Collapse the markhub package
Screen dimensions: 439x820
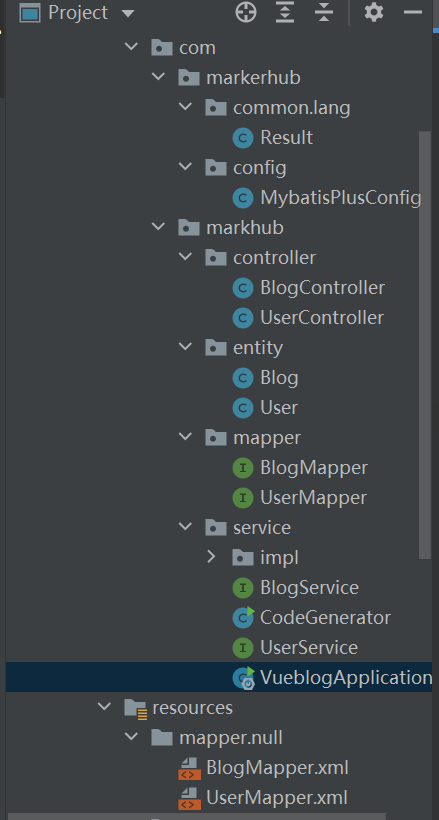click(158, 227)
